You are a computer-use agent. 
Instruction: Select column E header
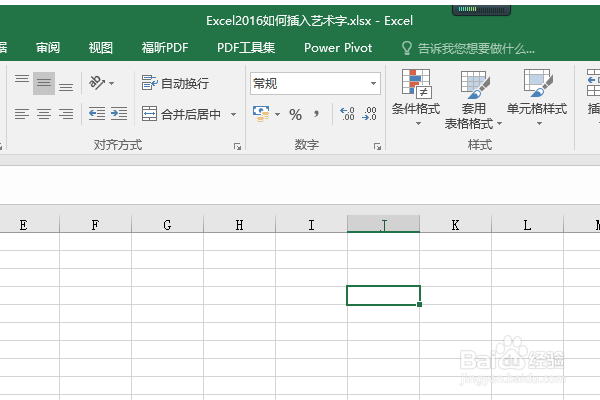[x=23, y=224]
